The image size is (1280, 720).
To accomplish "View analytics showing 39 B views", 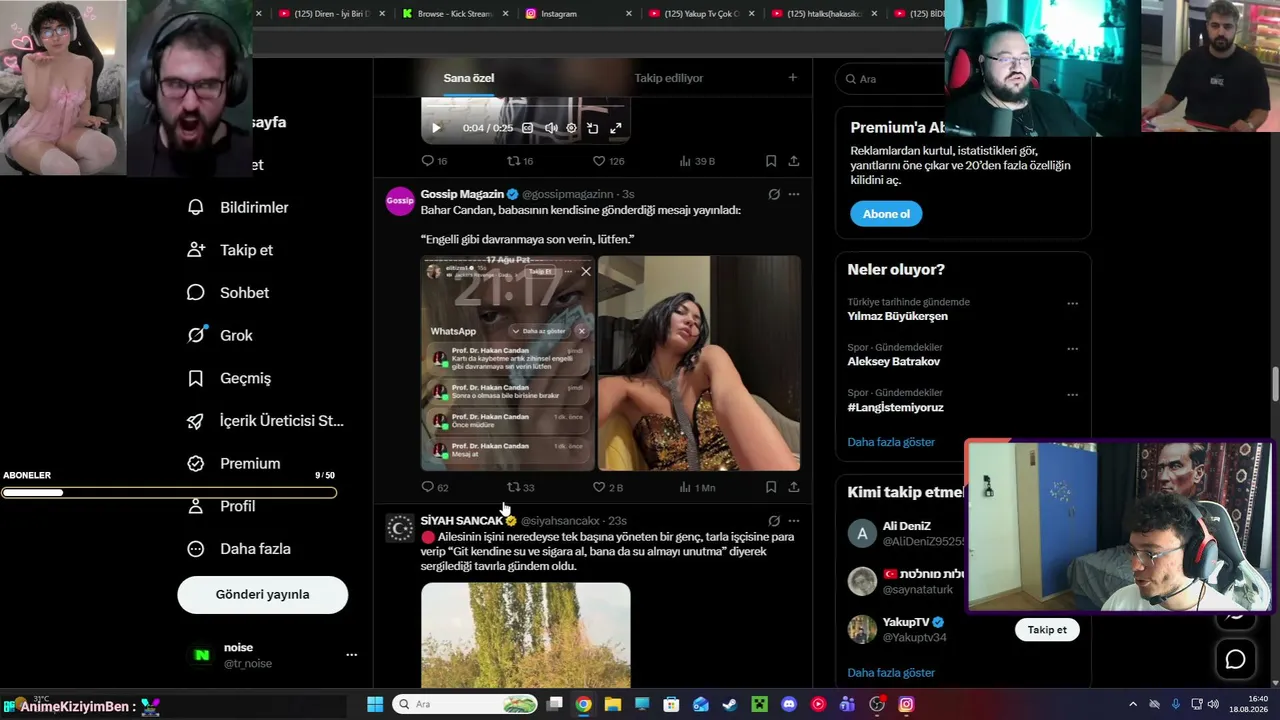I will [697, 161].
